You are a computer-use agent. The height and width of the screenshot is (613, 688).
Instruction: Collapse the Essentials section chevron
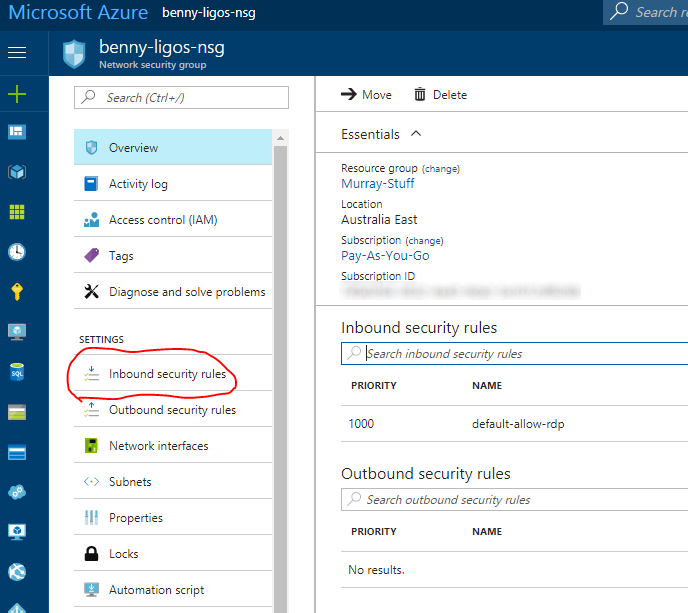click(x=416, y=133)
